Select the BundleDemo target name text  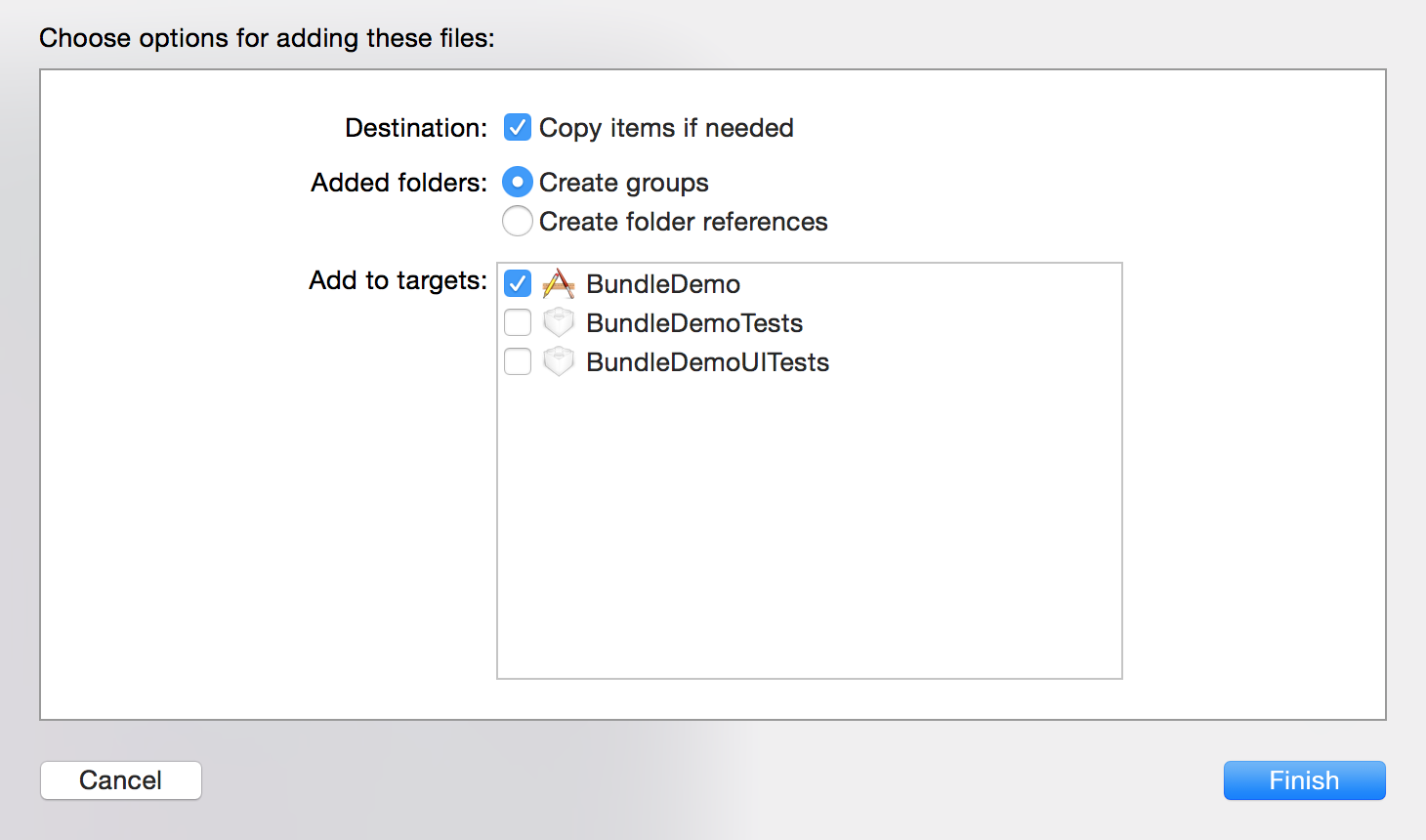663,284
